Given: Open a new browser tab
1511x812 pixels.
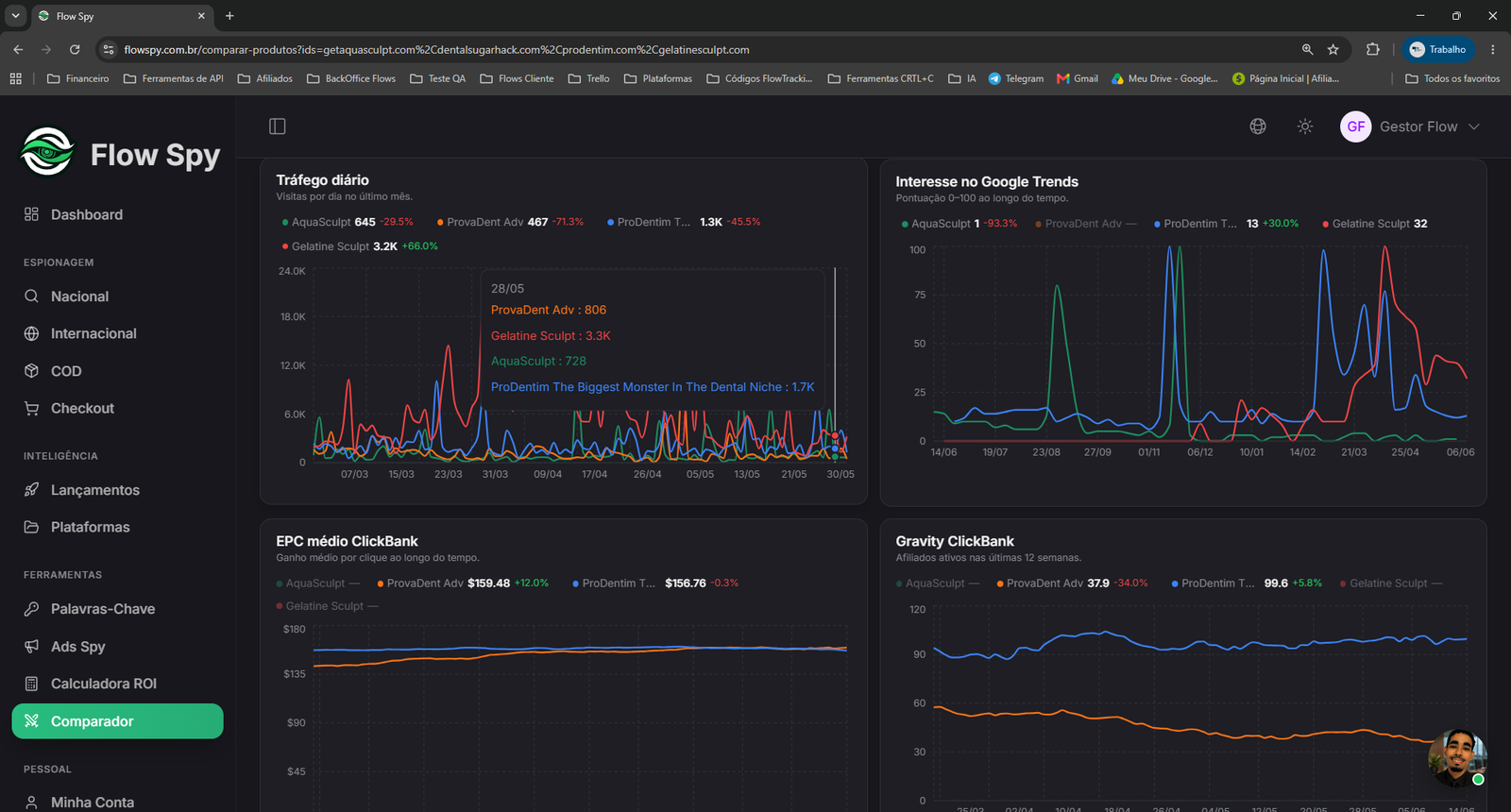Looking at the screenshot, I should tap(229, 16).
